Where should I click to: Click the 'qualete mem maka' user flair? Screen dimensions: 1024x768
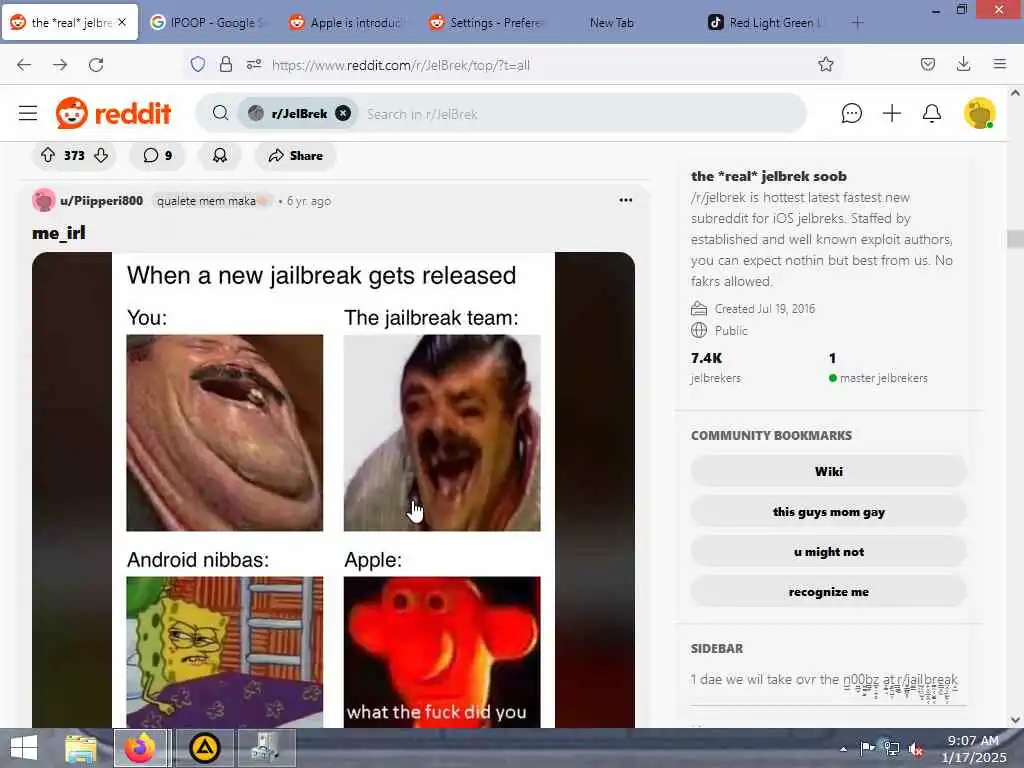coord(211,200)
